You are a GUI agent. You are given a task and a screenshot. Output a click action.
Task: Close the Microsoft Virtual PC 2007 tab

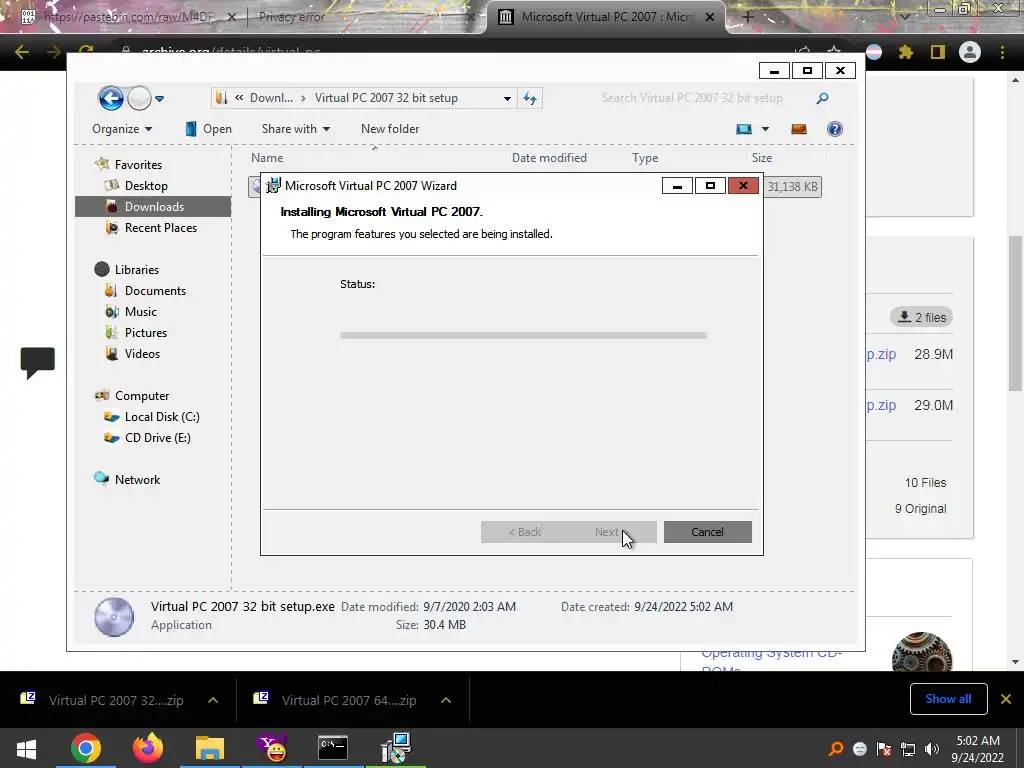pyautogui.click(x=710, y=17)
